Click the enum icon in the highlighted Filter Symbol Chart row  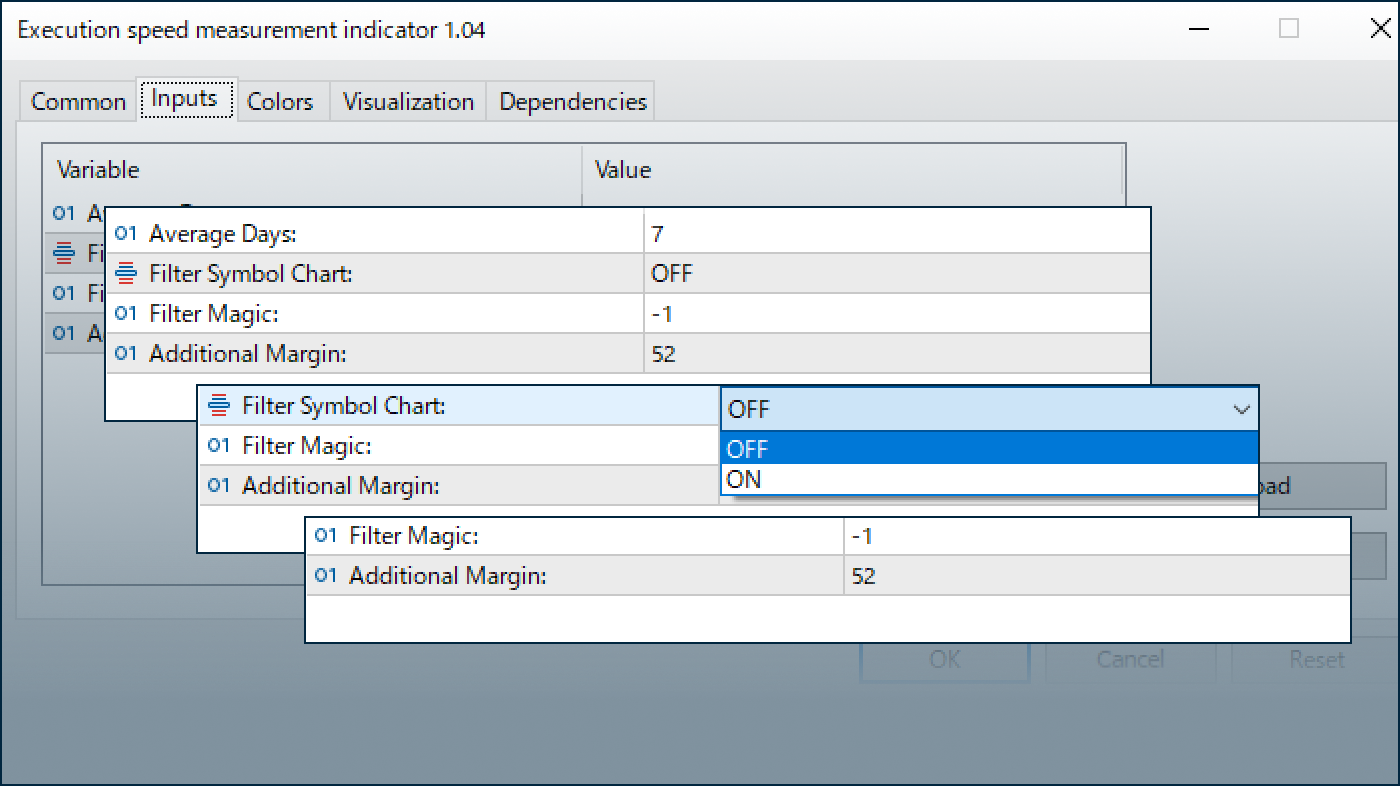click(219, 405)
